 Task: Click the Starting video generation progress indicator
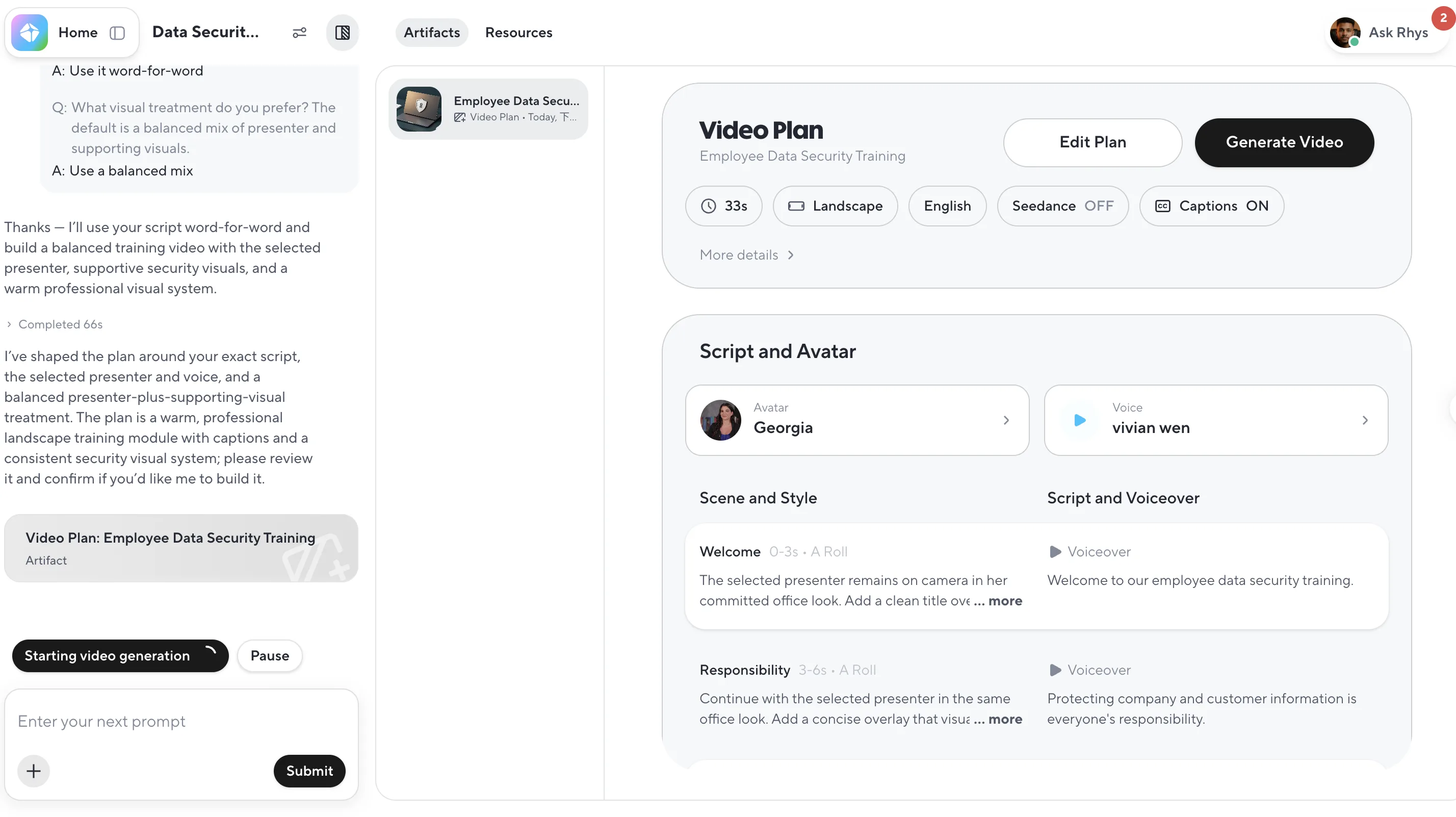[120, 656]
